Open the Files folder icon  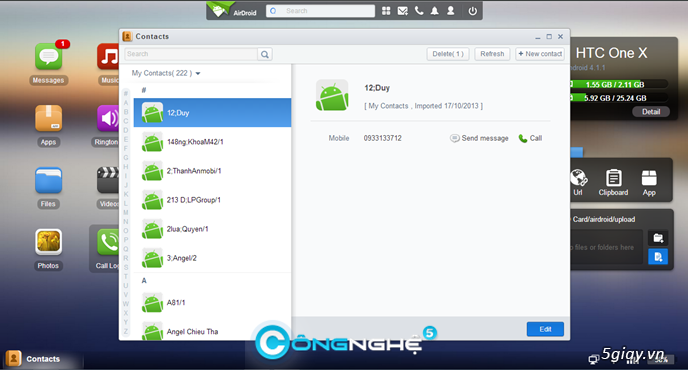point(48,180)
